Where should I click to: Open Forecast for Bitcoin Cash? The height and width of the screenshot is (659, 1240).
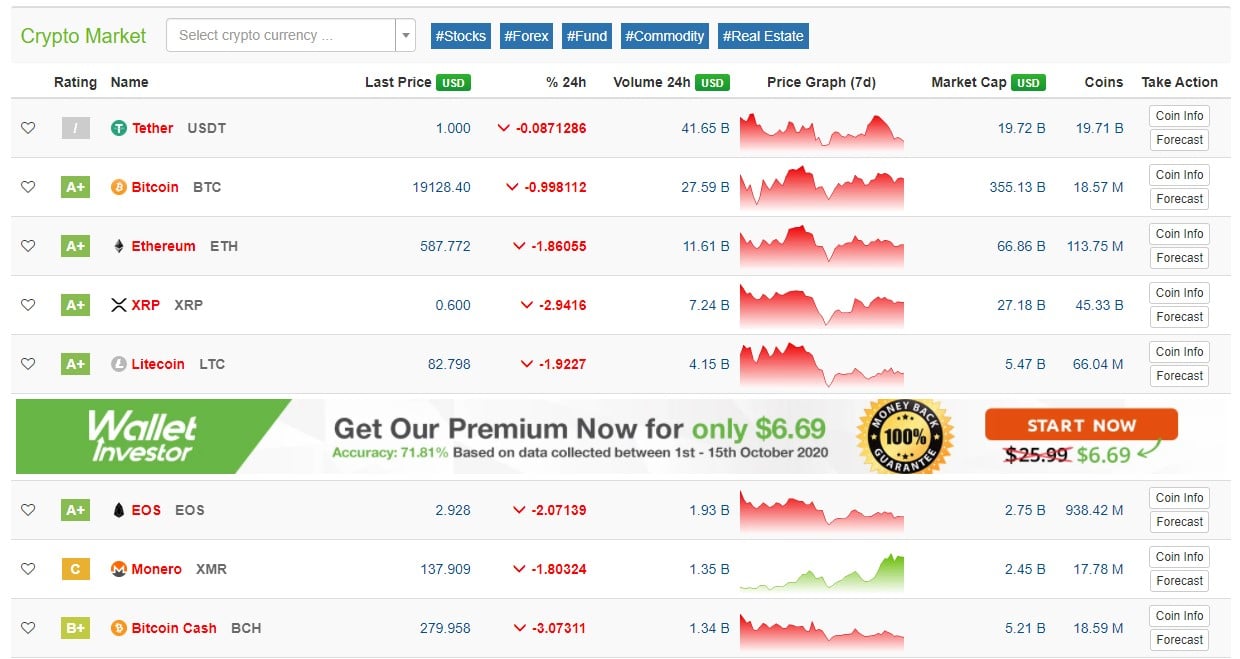click(1179, 640)
